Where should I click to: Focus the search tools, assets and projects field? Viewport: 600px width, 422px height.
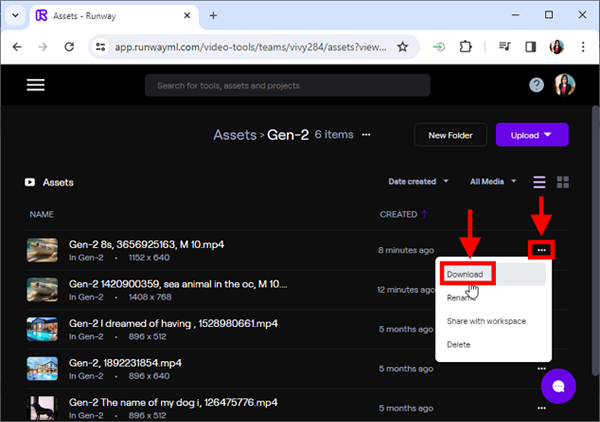(287, 85)
